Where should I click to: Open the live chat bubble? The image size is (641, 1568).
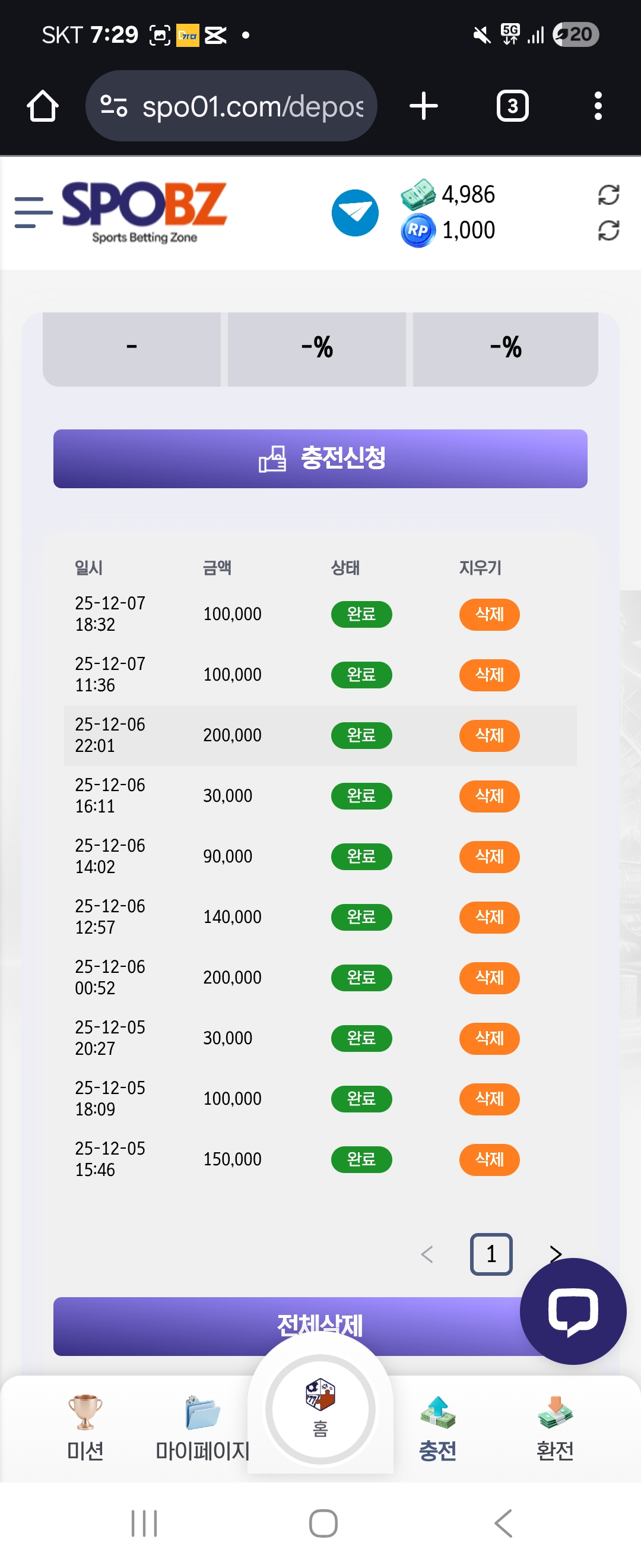pyautogui.click(x=572, y=1310)
